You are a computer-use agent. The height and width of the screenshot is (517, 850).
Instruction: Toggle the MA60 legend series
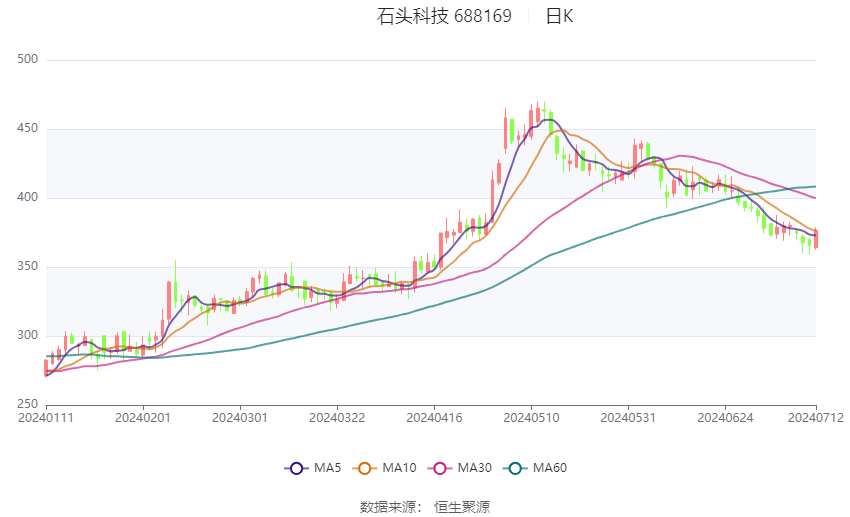click(535, 468)
